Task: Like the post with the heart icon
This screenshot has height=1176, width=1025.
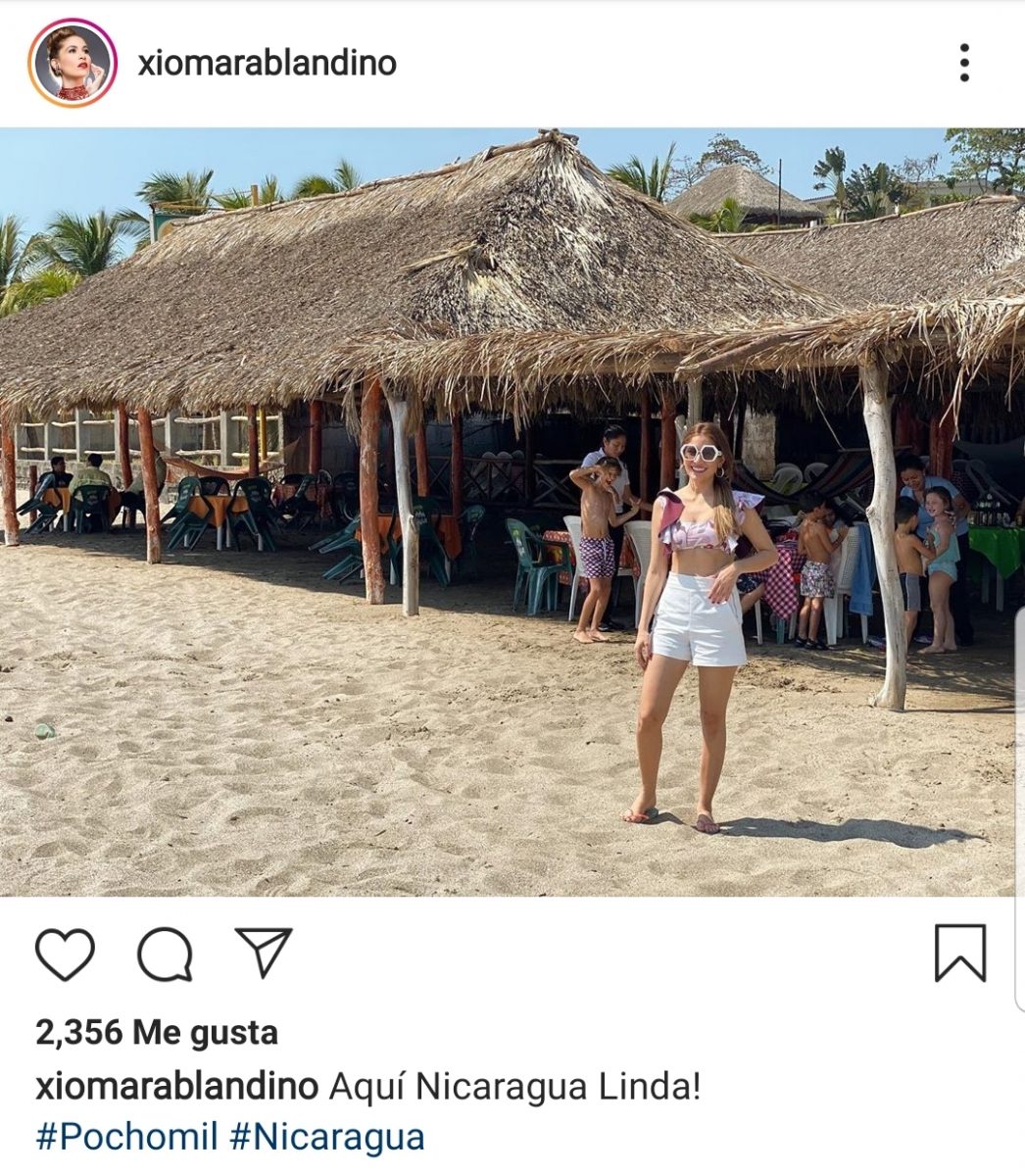Action: coord(65,954)
